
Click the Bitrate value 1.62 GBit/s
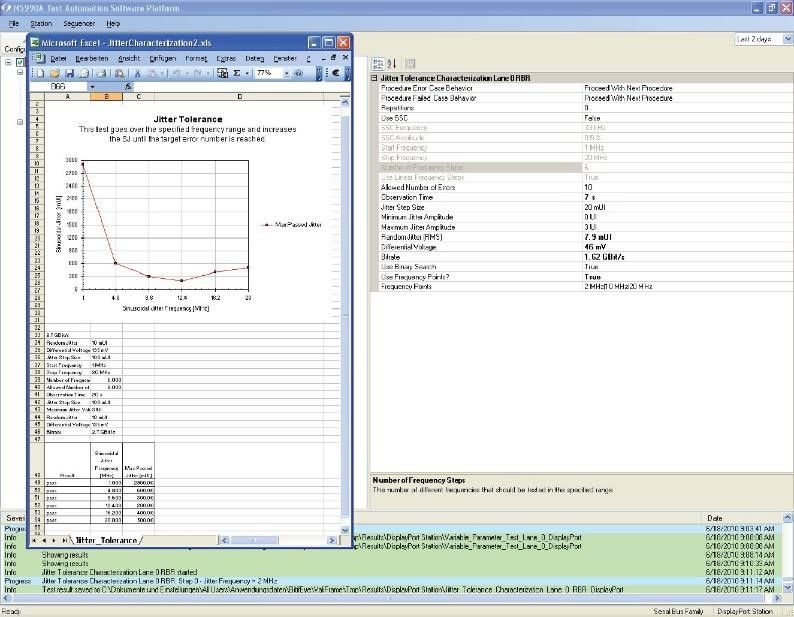[604, 257]
